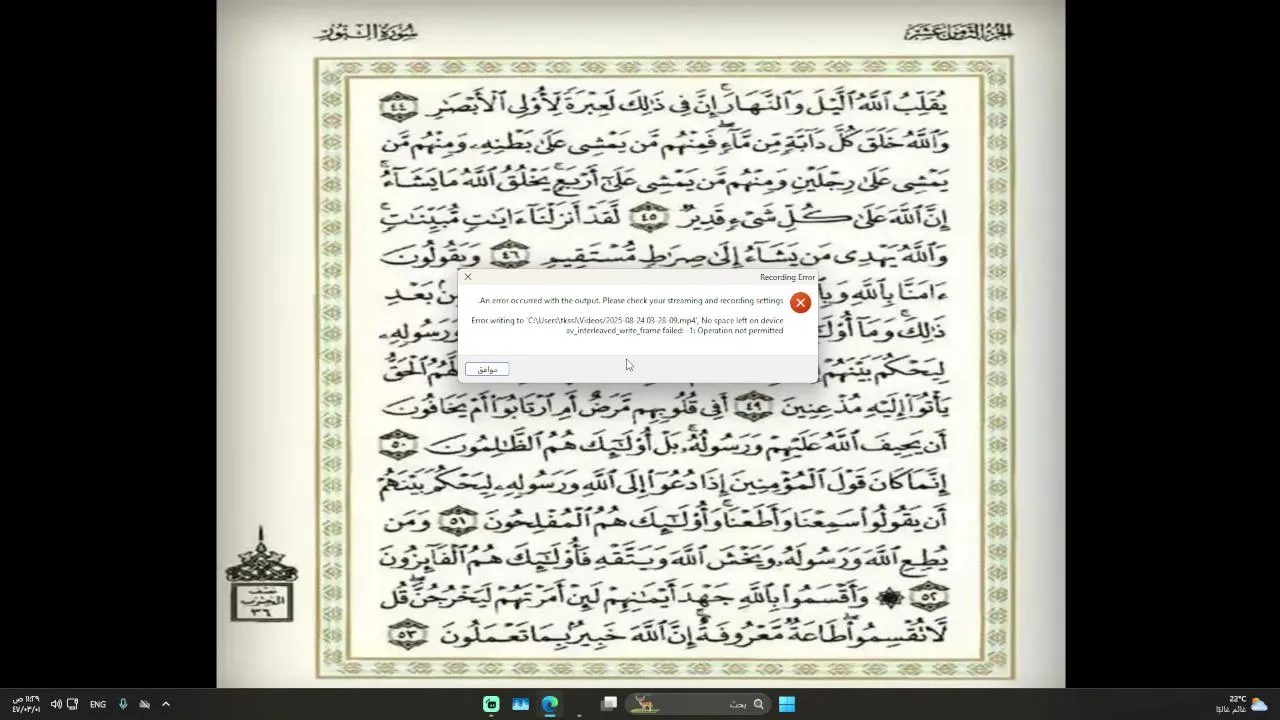Open the weather widget showing 22°C
Viewport: 1280px width, 720px height.
1242,704
